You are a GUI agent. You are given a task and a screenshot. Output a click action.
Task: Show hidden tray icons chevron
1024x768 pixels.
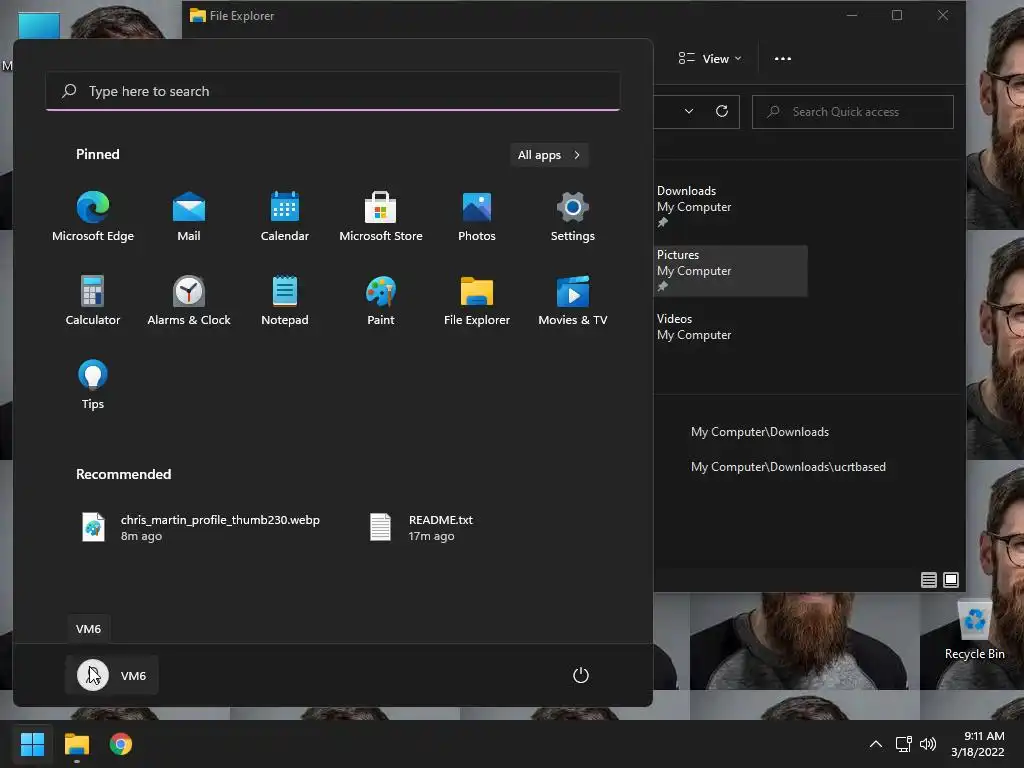tap(876, 744)
